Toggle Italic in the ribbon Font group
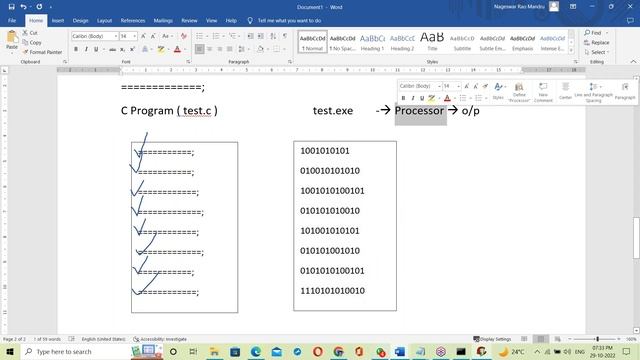640x360 pixels. 86,49
